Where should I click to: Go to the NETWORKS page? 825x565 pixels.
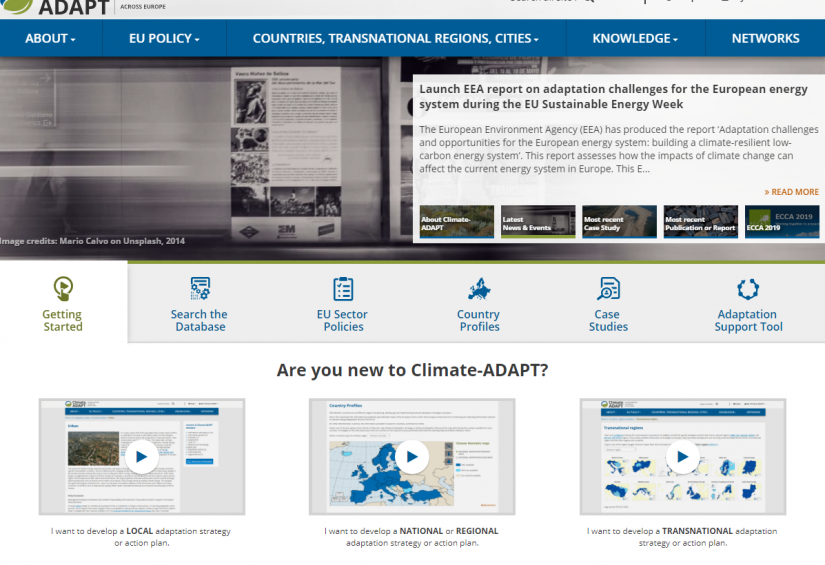[x=765, y=38]
